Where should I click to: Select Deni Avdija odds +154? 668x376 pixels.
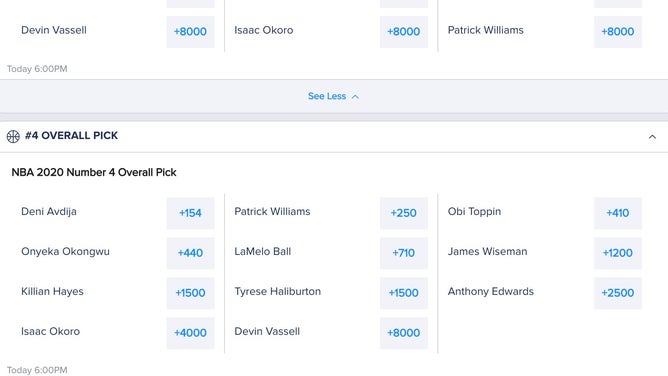(190, 213)
